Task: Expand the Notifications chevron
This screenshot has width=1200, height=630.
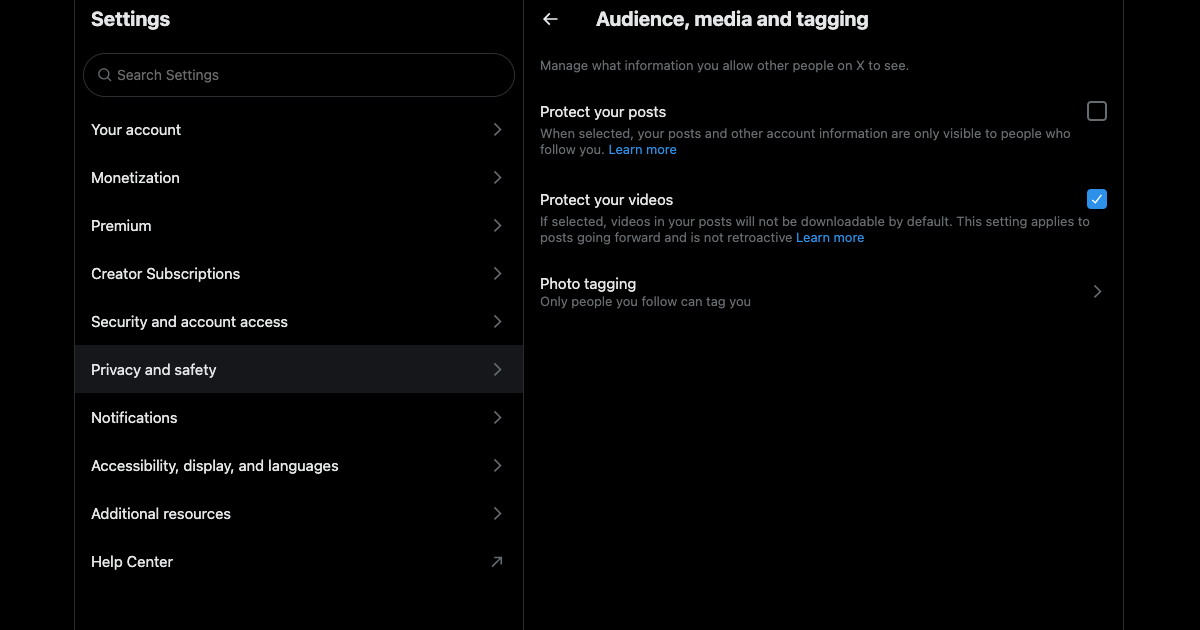Action: tap(497, 418)
